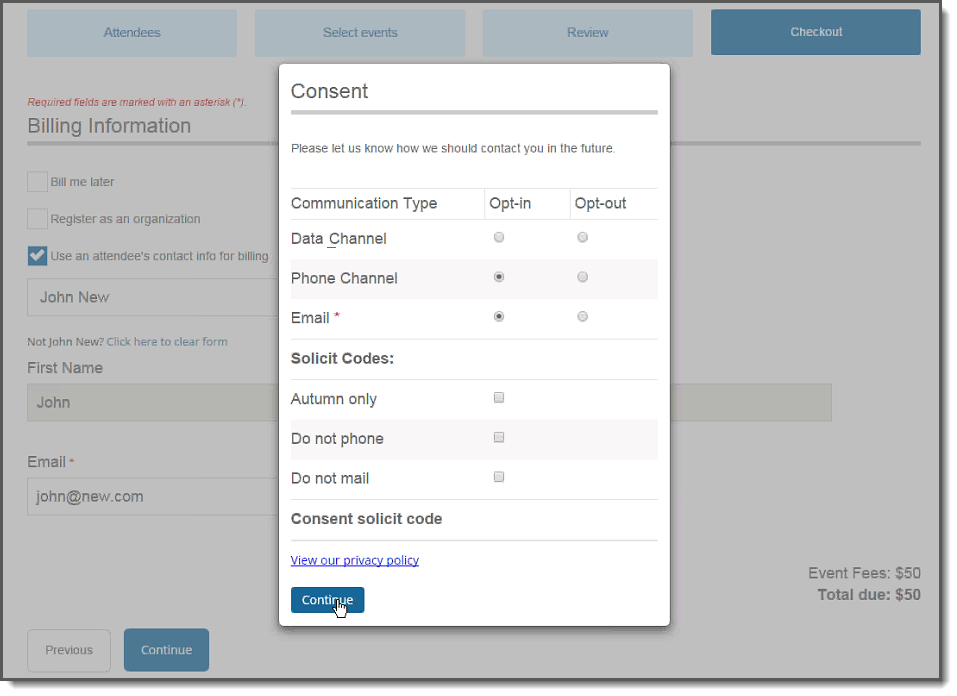Tick the Do not mail checkbox
957x696 pixels.
pos(499,477)
